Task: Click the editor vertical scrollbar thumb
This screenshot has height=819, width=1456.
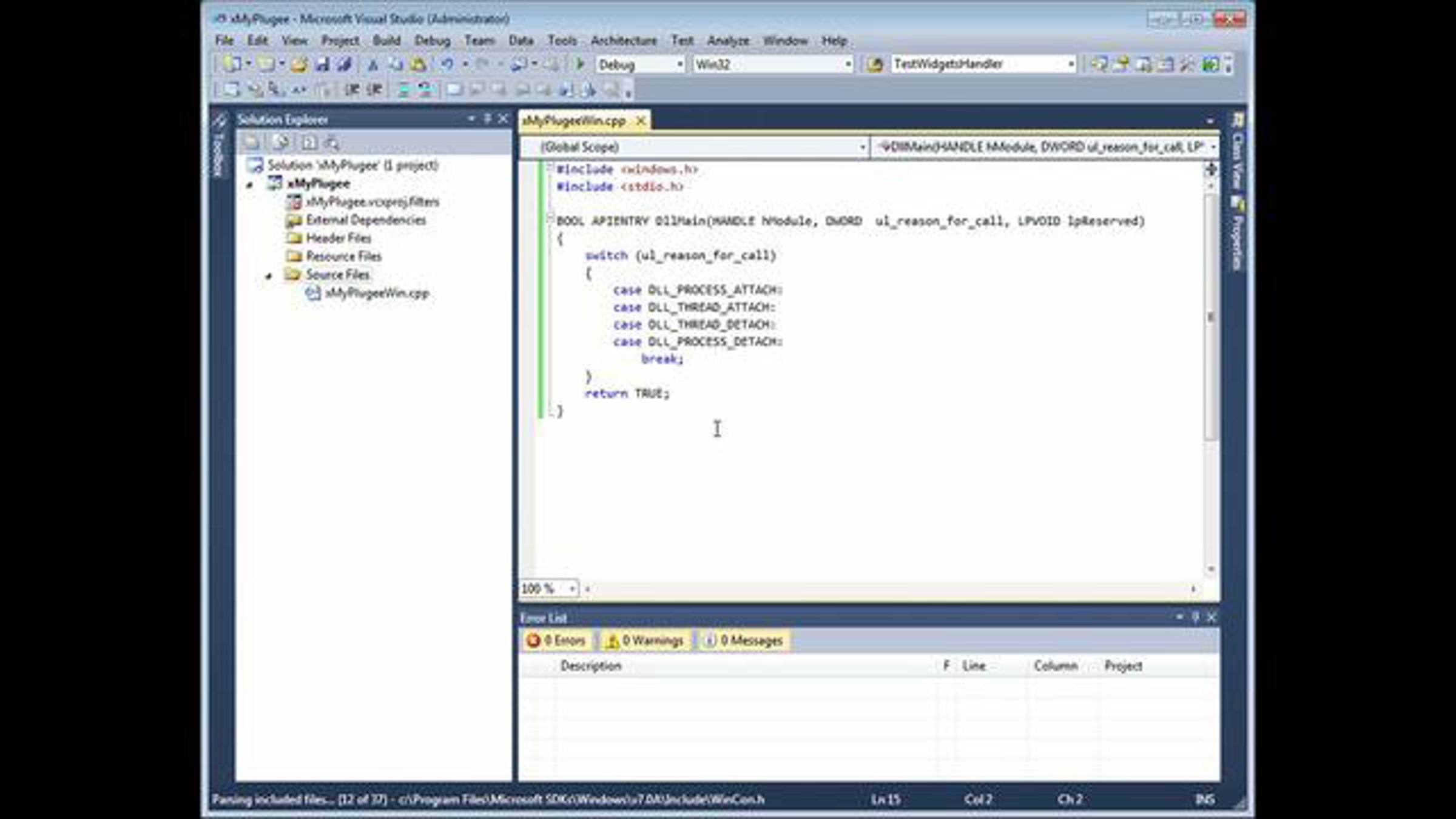Action: pos(1210,316)
